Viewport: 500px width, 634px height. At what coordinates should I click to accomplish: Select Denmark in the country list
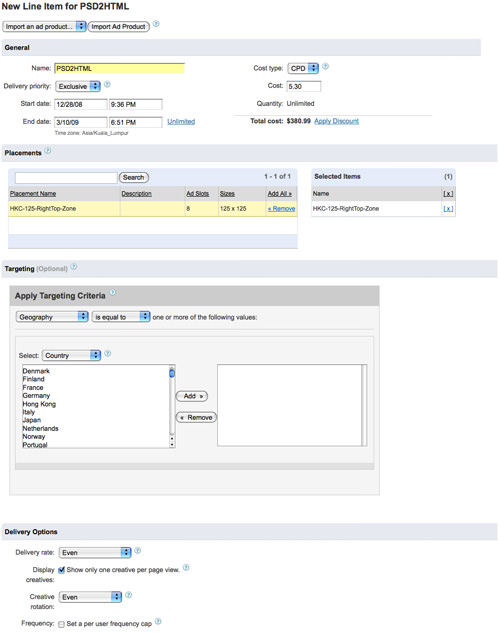click(x=36, y=371)
